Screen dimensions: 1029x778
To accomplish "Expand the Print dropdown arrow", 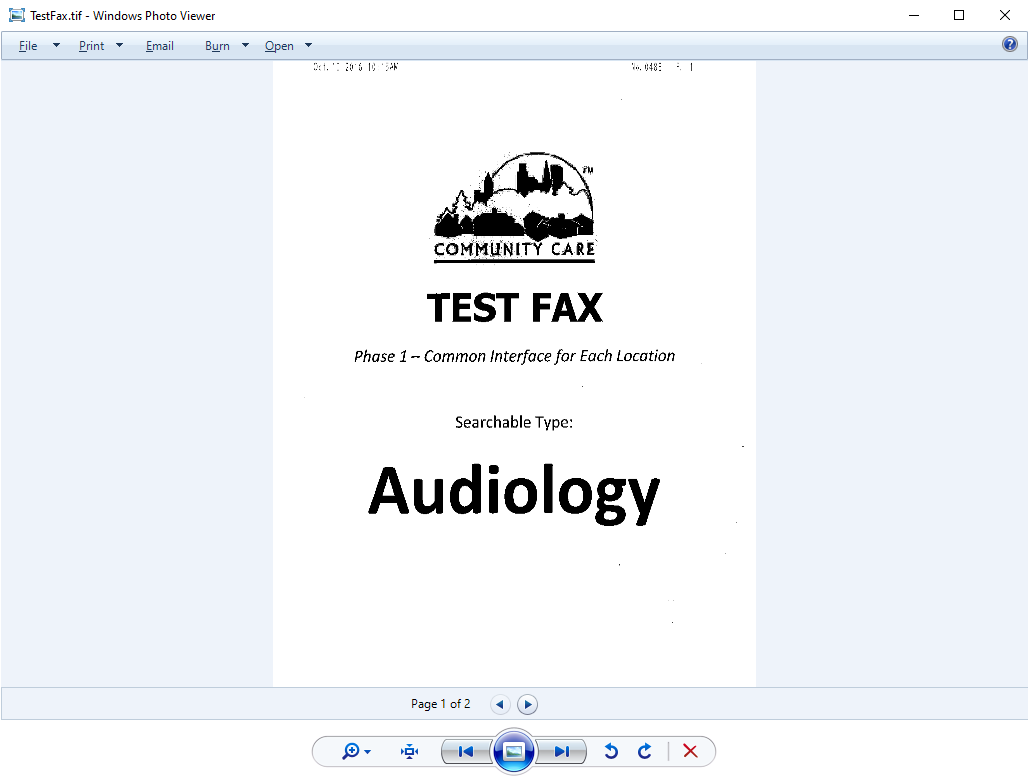I will pyautogui.click(x=119, y=45).
